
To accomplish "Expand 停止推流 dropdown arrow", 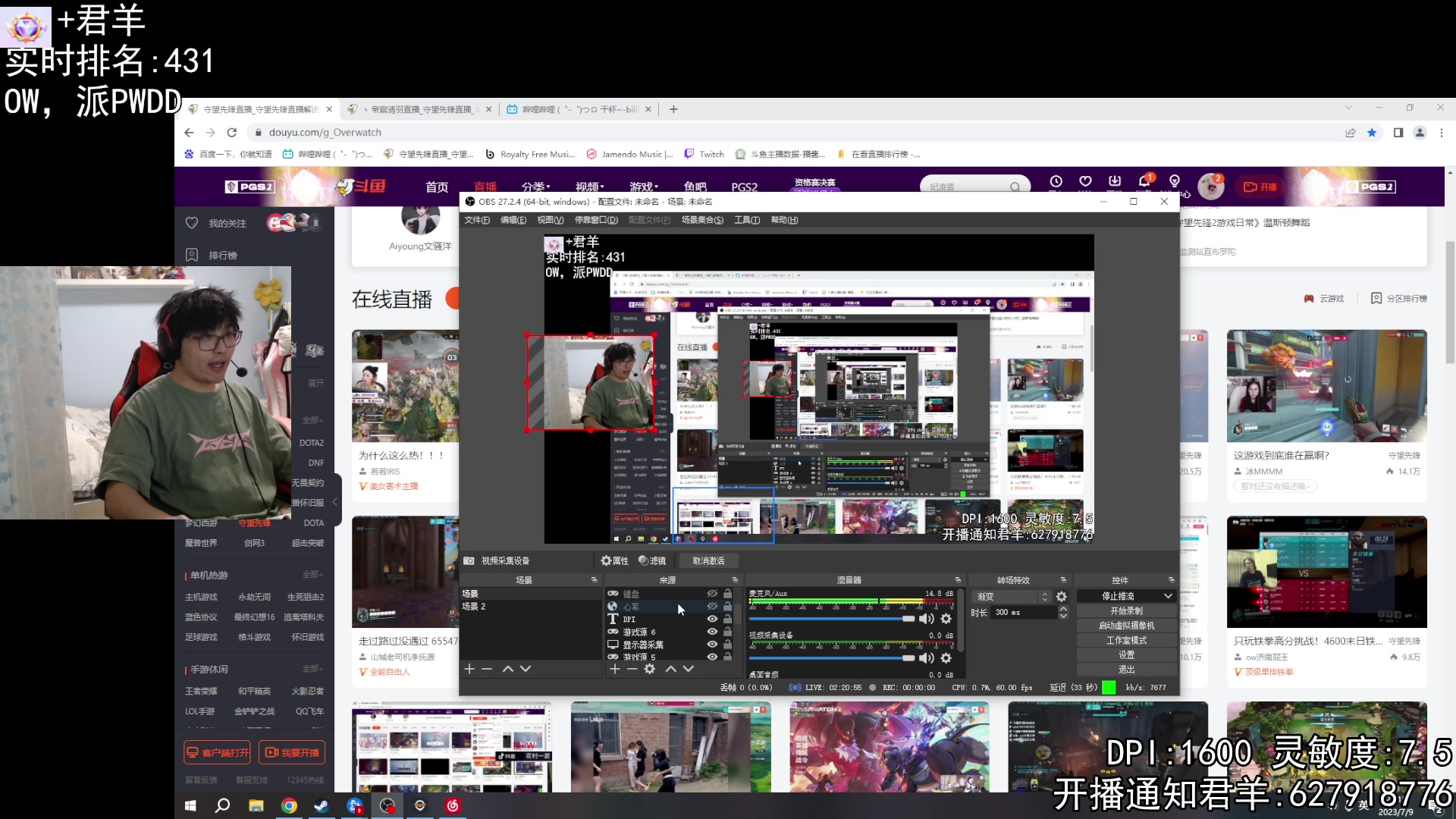I will point(1168,596).
